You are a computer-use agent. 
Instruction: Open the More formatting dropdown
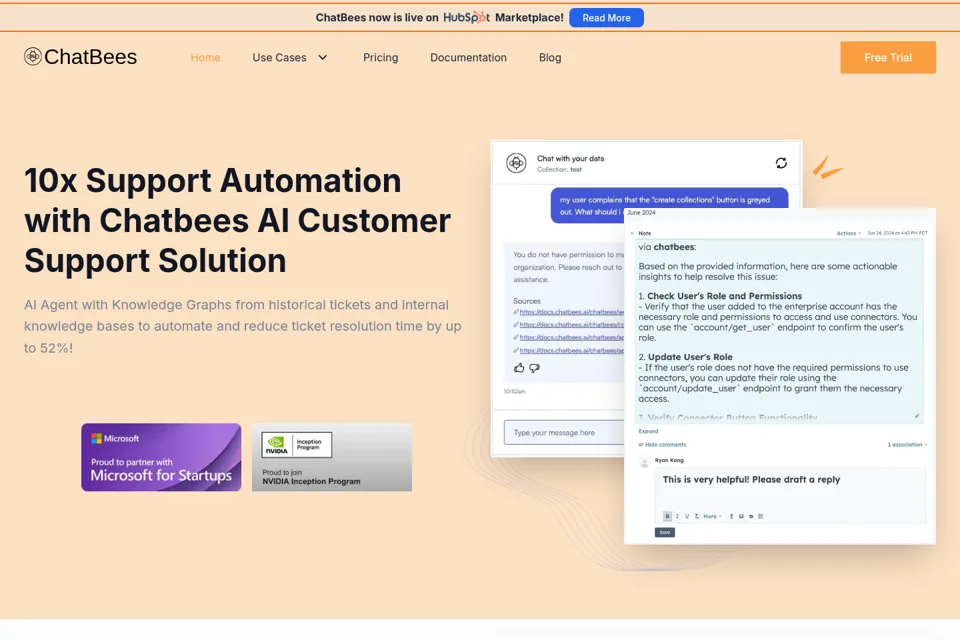[x=712, y=516]
